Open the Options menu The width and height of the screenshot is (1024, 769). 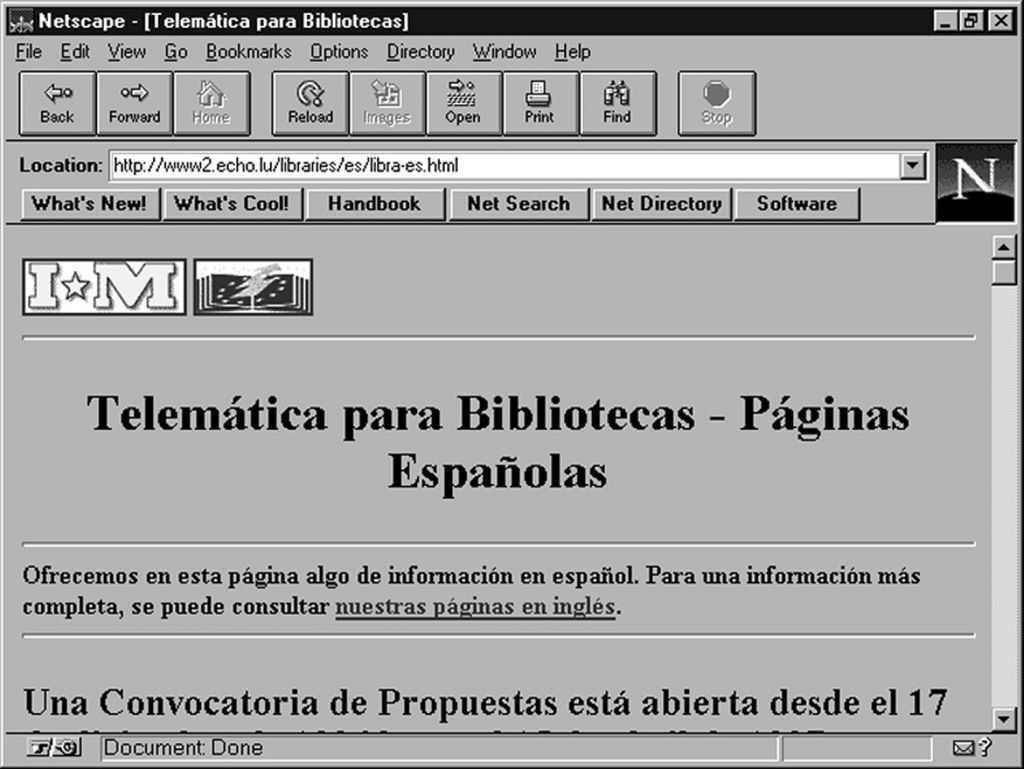339,52
